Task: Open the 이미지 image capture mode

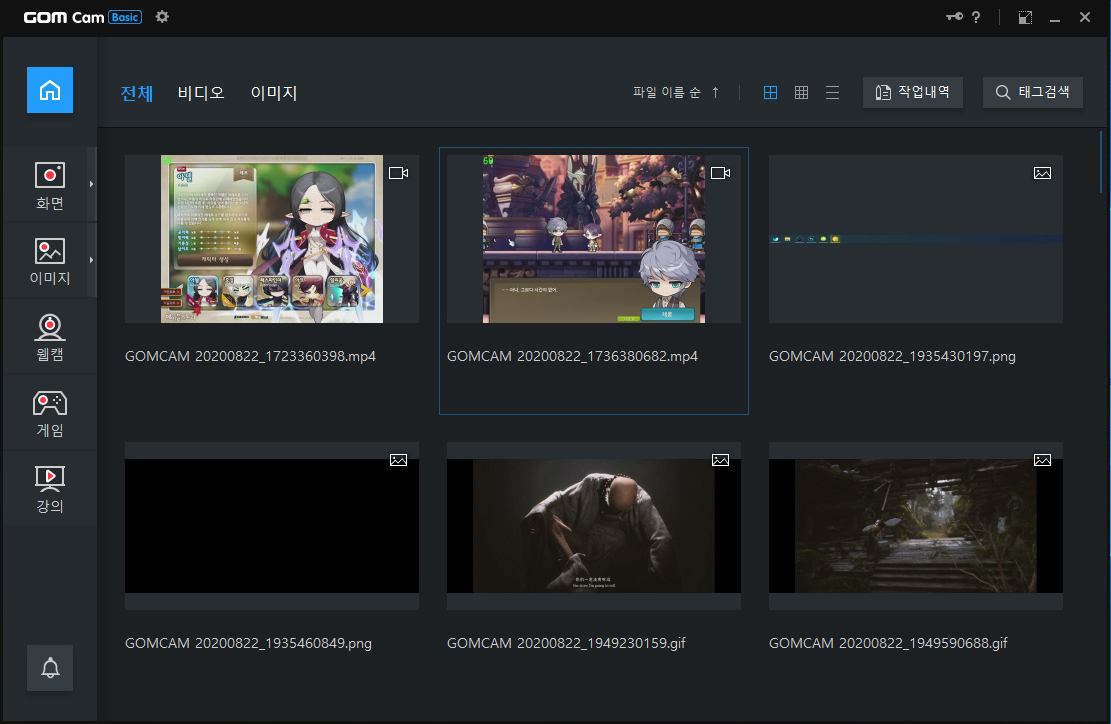Action: tap(50, 261)
